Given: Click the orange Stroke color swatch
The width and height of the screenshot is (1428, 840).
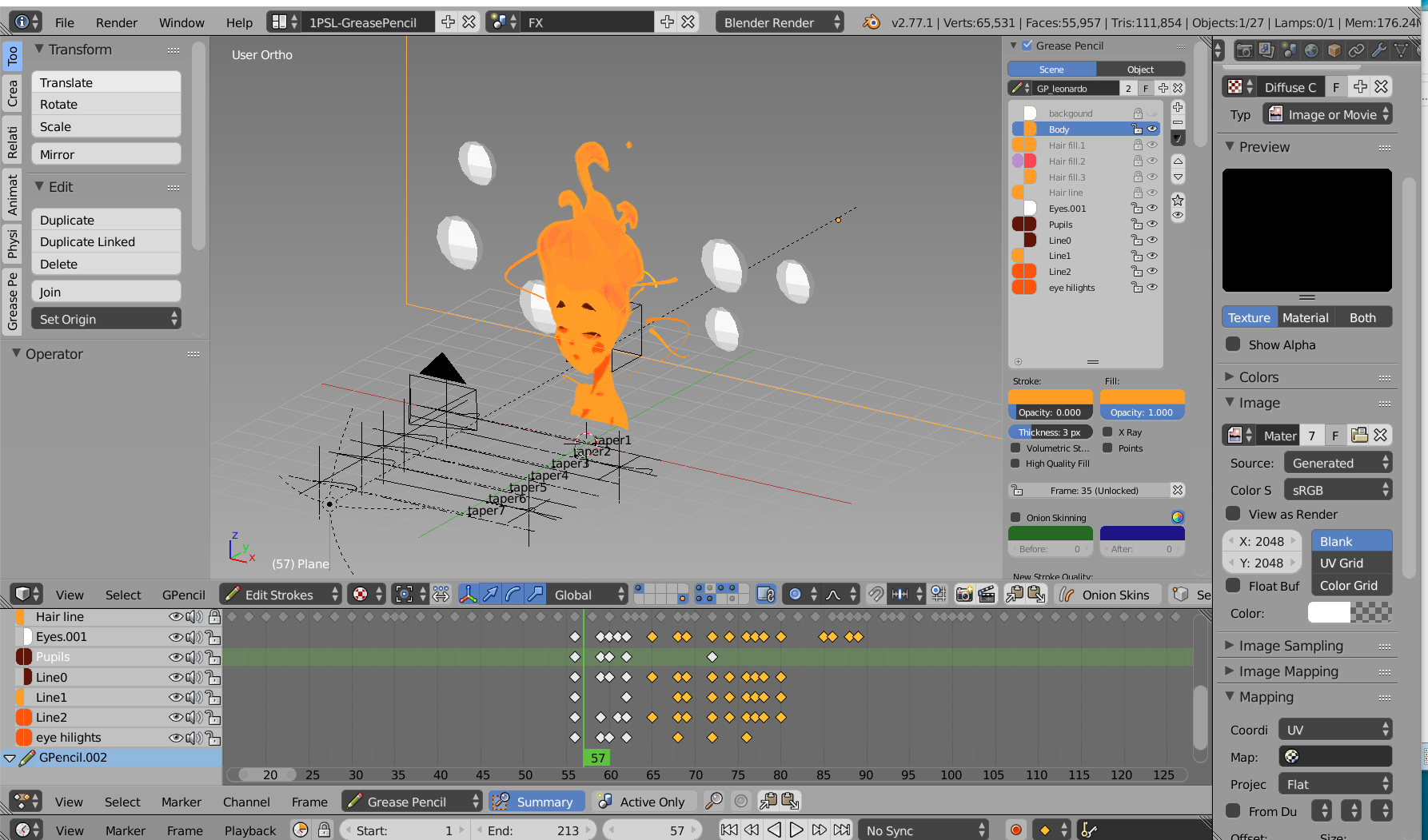Looking at the screenshot, I should (1050, 397).
